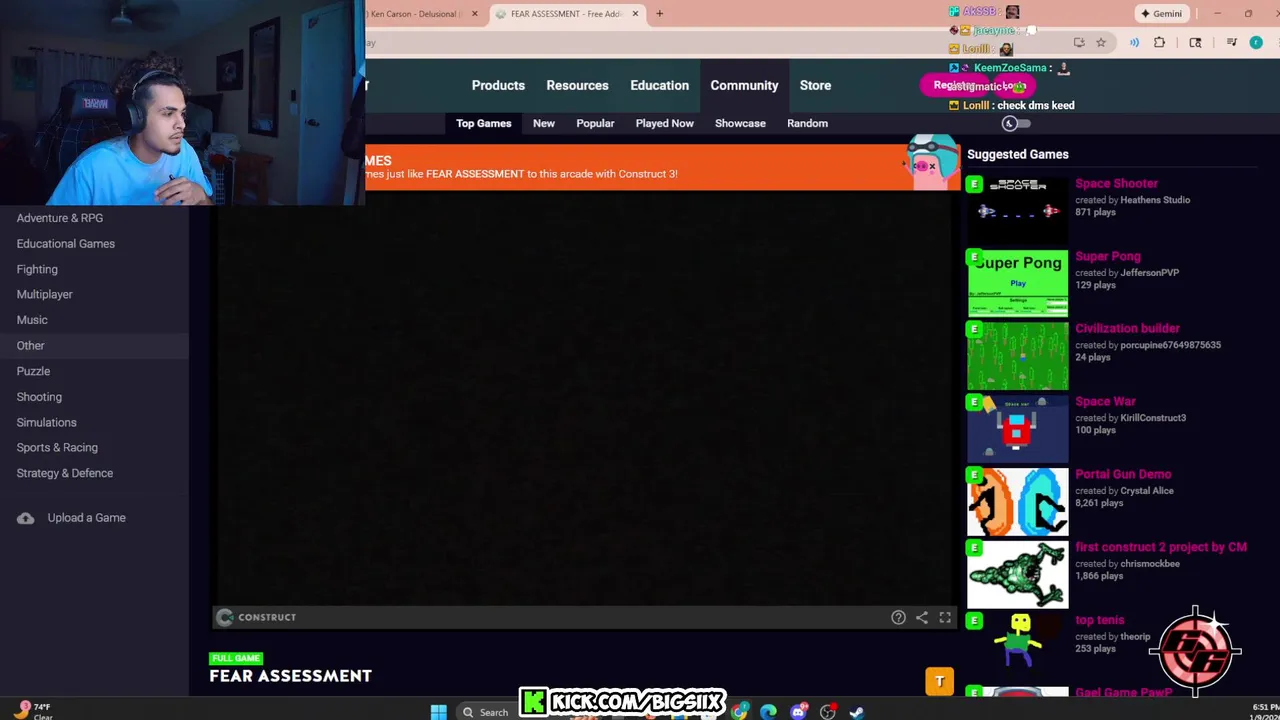The height and width of the screenshot is (720, 1280).
Task: Open the Sports & Racing category
Action: pyautogui.click(x=57, y=448)
